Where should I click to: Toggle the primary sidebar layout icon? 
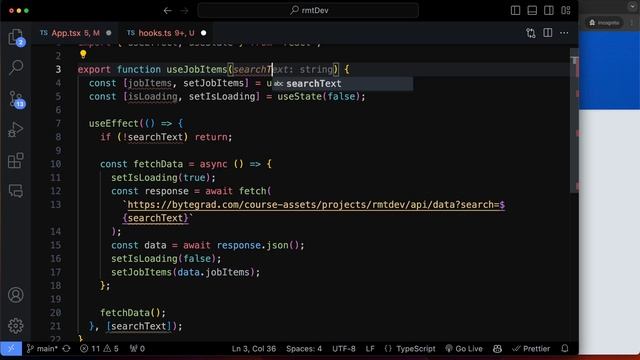pyautogui.click(x=515, y=11)
